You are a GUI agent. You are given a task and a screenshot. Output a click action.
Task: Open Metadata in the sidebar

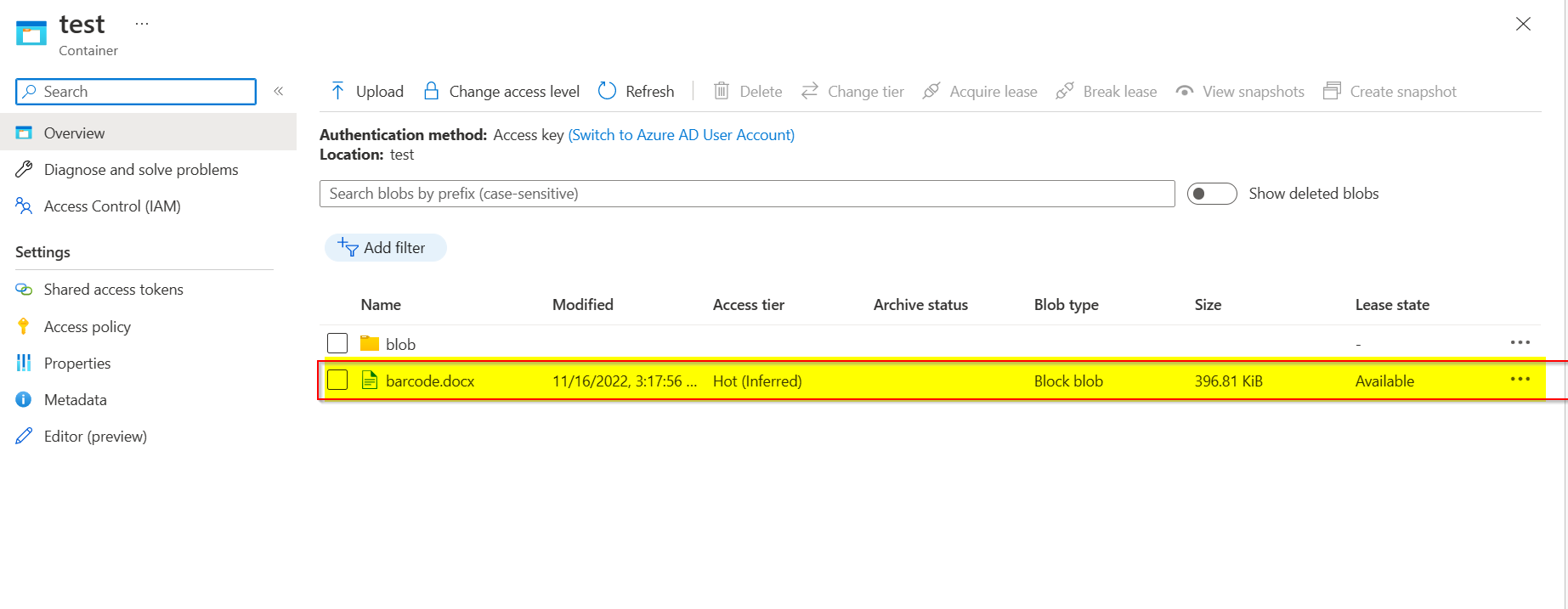click(76, 400)
